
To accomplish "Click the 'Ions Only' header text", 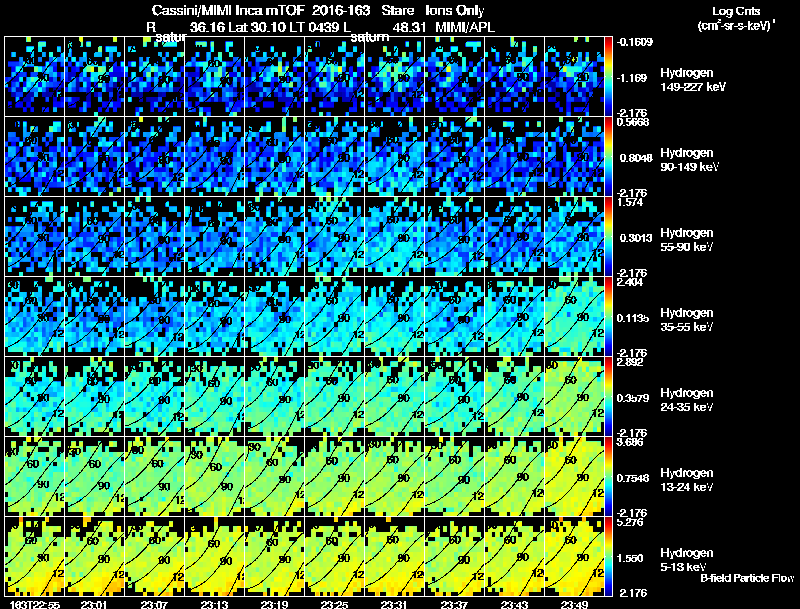I will click(x=455, y=10).
